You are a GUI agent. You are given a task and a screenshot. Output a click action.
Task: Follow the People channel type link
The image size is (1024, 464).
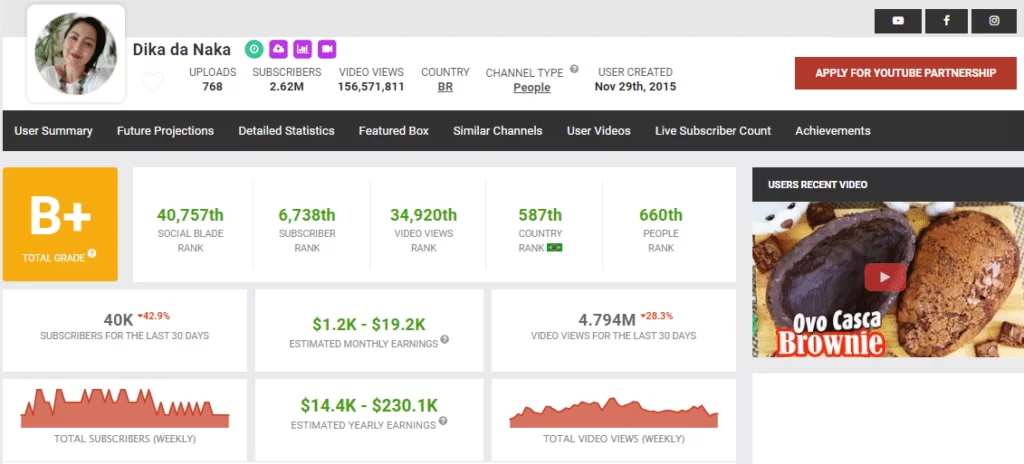point(531,88)
